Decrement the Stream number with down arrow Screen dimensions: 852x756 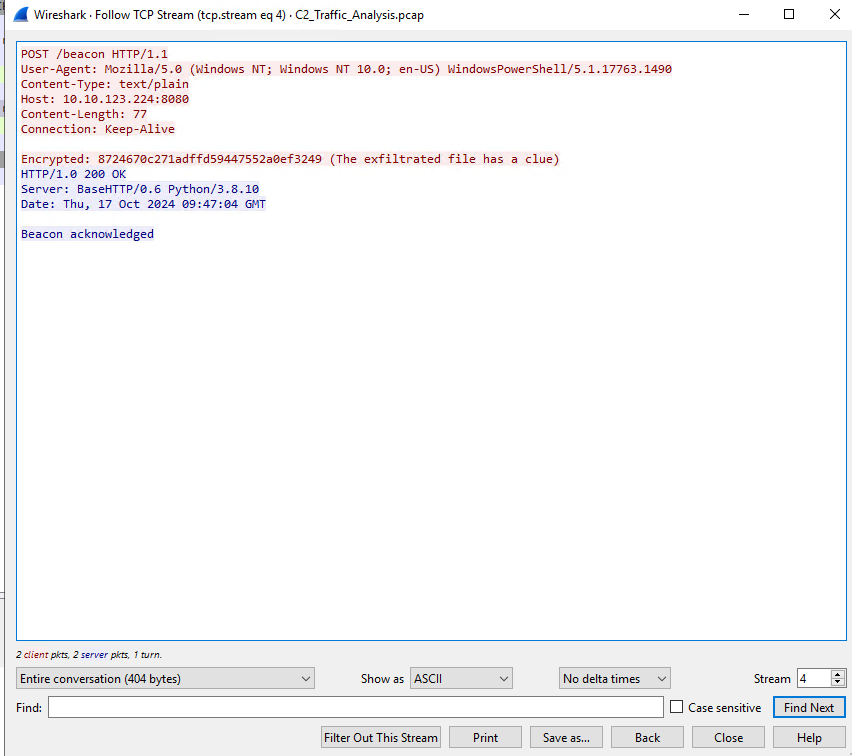coord(838,684)
